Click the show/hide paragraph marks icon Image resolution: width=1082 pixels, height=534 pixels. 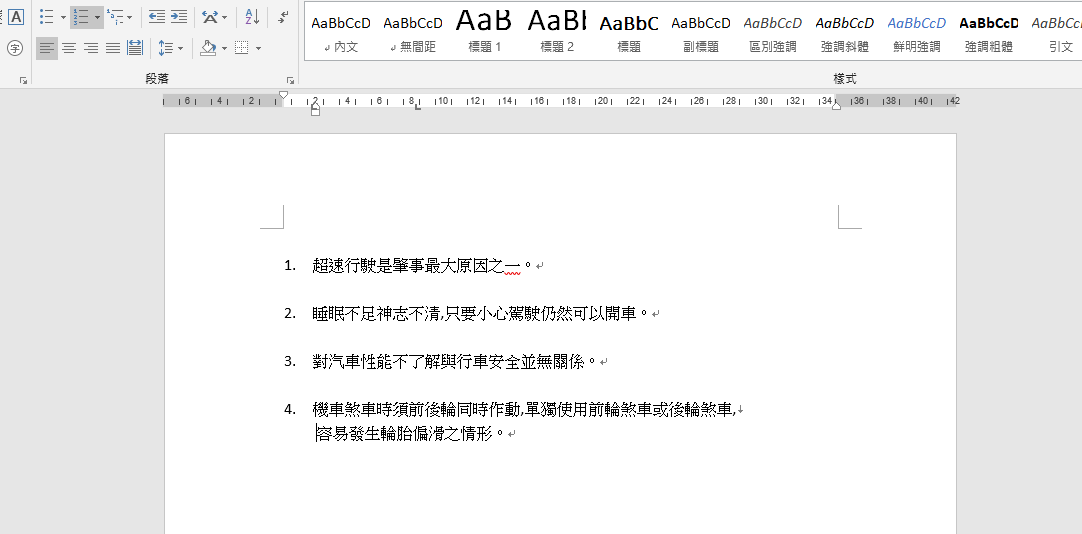tap(284, 17)
